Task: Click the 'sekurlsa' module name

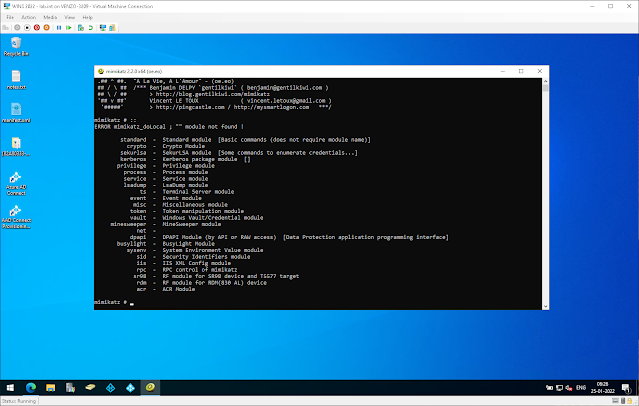Action: point(133,153)
